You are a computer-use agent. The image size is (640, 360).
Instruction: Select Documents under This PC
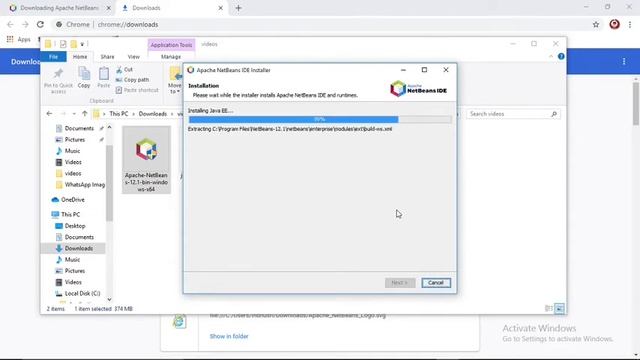point(74,237)
